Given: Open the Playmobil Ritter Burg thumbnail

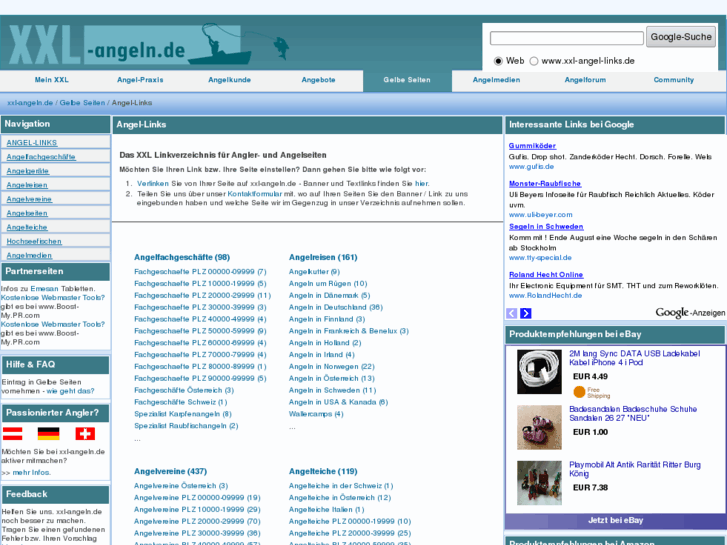Looking at the screenshot, I should coord(539,483).
